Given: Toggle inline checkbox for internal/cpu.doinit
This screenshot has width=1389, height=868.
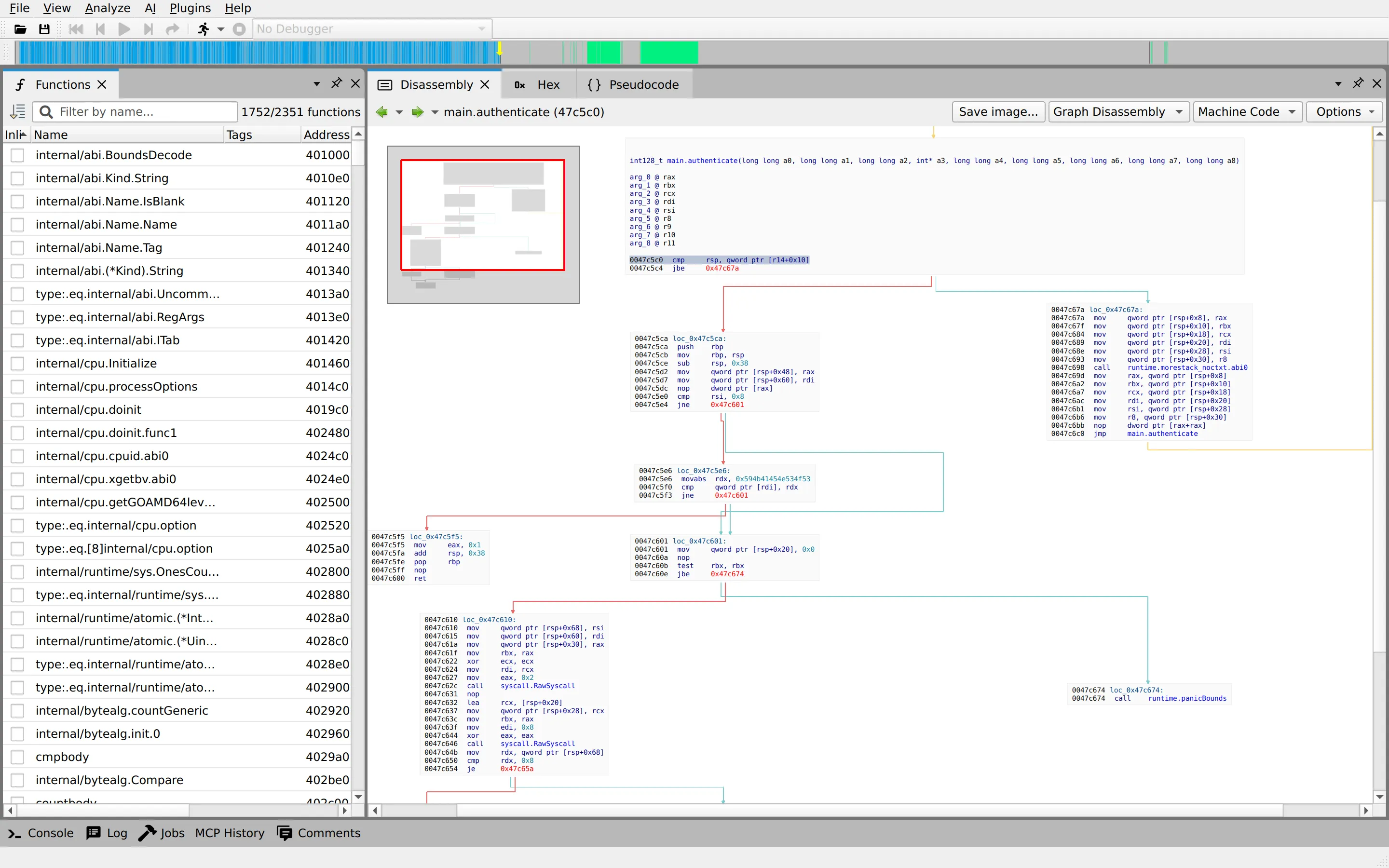Looking at the screenshot, I should pyautogui.click(x=18, y=410).
